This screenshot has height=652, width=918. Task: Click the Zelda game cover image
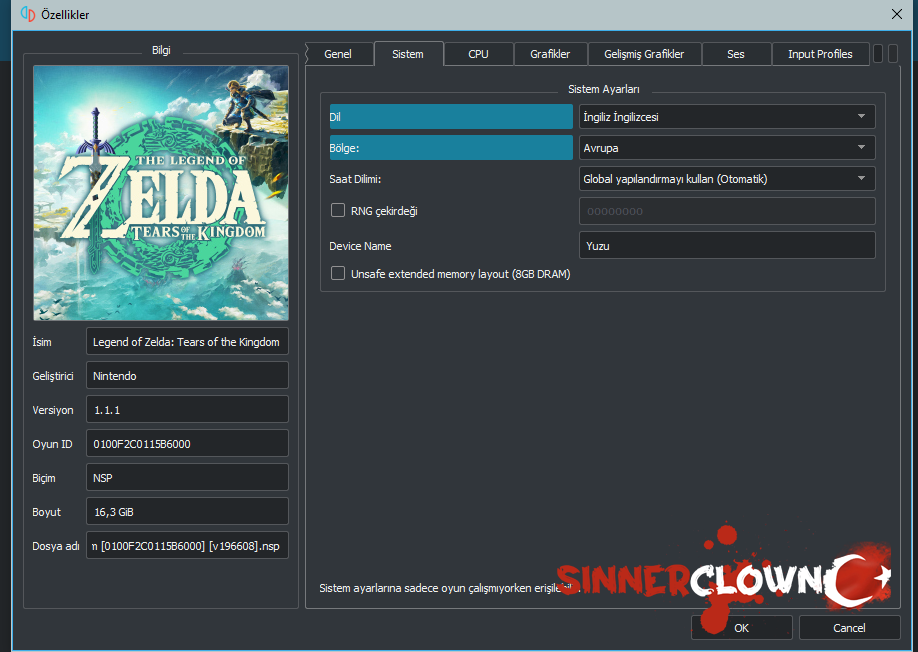point(161,193)
